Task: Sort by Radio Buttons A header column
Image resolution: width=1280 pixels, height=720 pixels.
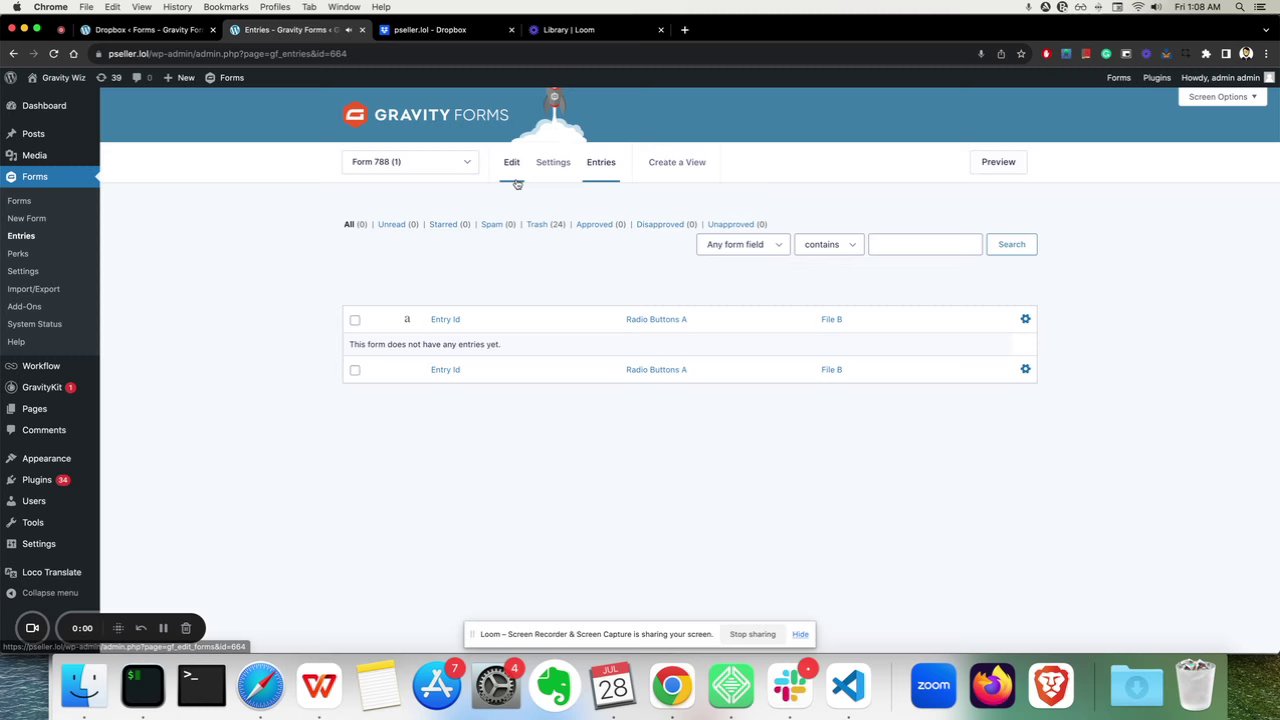Action: point(656,319)
